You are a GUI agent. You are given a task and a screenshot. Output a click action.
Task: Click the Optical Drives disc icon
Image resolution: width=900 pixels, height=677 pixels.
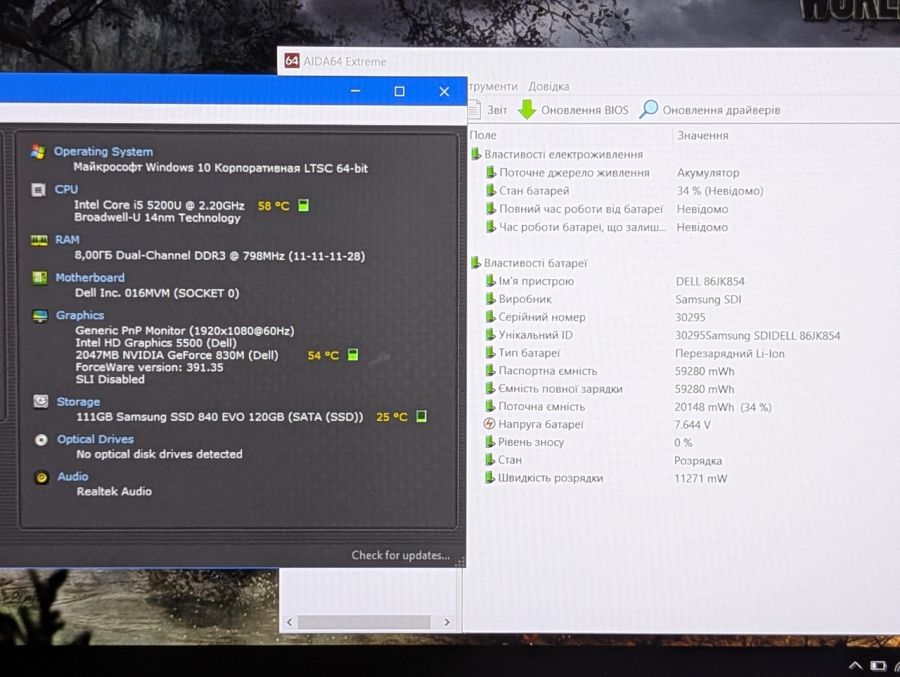click(x=41, y=440)
